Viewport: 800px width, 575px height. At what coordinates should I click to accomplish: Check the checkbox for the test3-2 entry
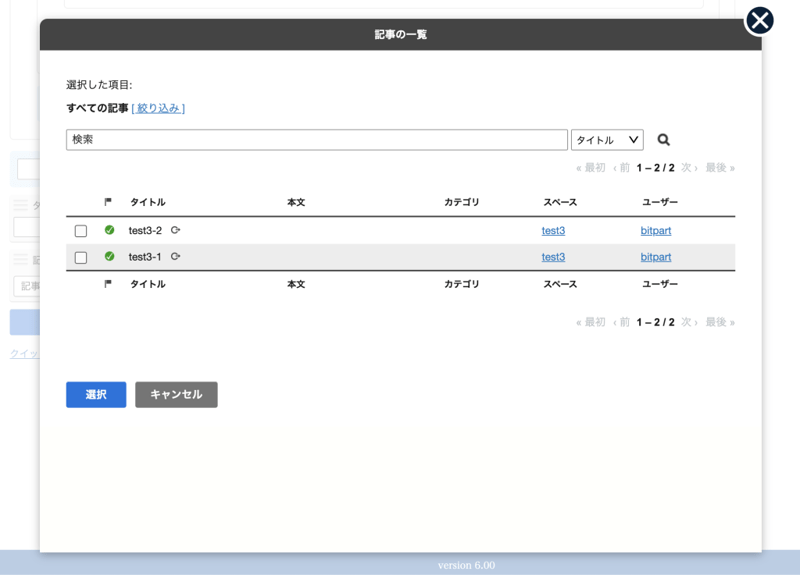coord(81,231)
